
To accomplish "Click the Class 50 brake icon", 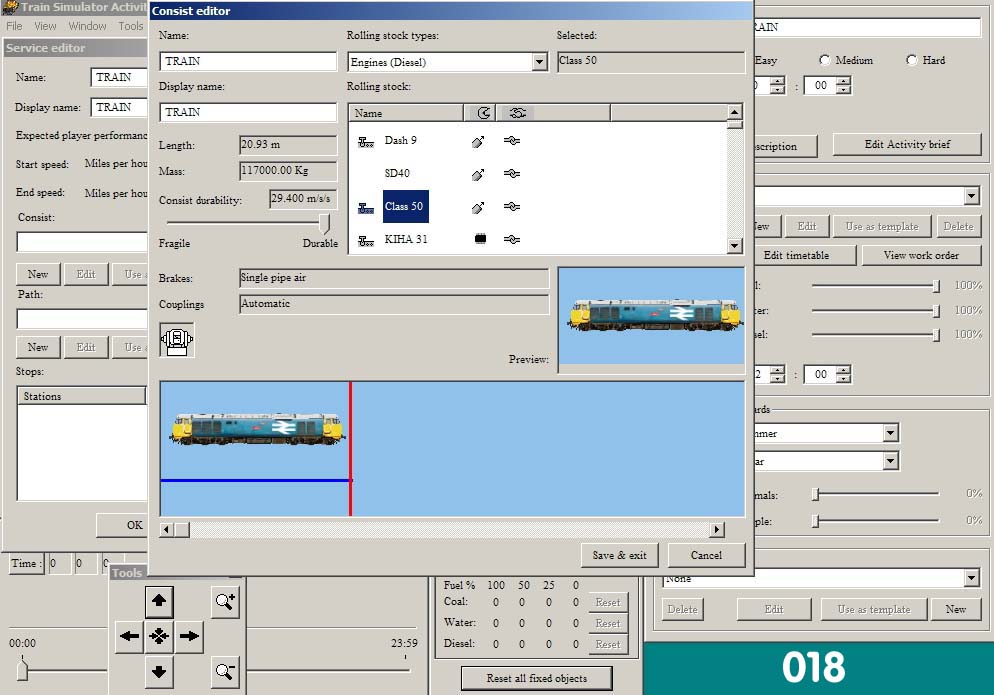I will (x=479, y=207).
